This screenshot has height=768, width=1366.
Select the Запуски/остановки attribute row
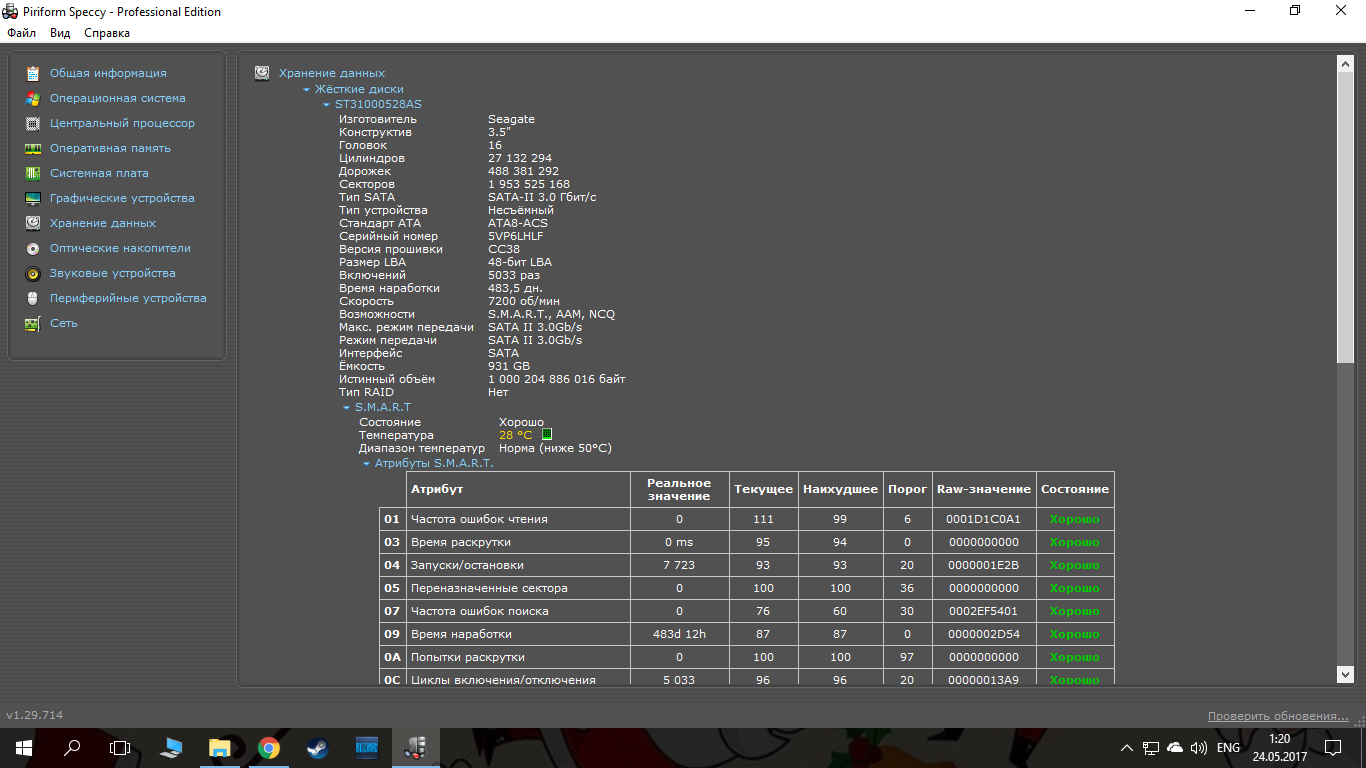coord(746,565)
